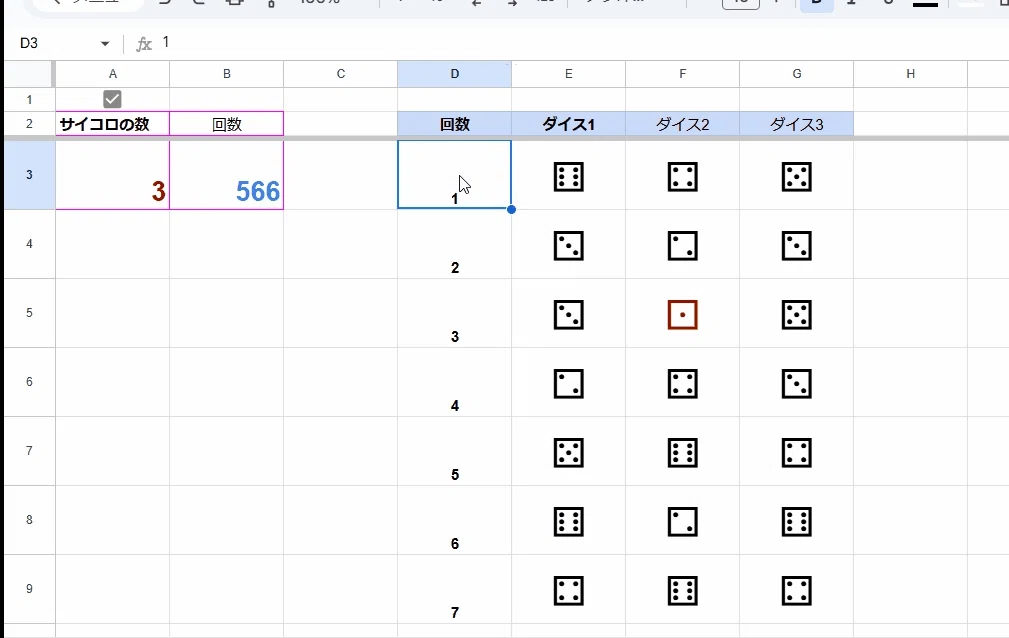
Task: Click the ダイス3 header cell
Action: (797, 124)
